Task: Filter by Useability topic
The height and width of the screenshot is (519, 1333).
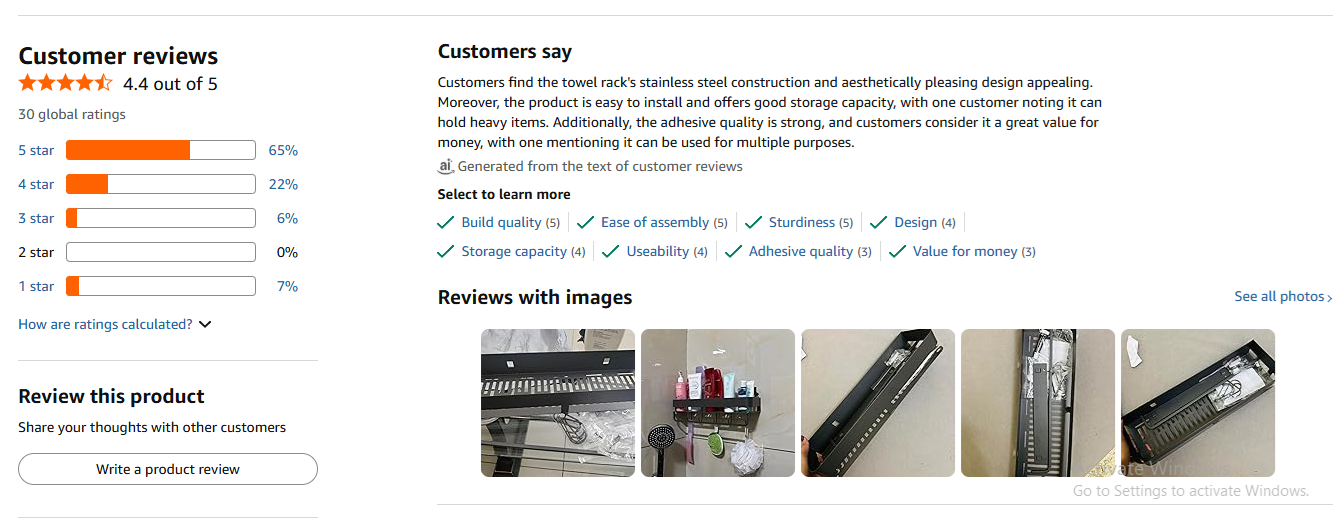Action: click(657, 251)
